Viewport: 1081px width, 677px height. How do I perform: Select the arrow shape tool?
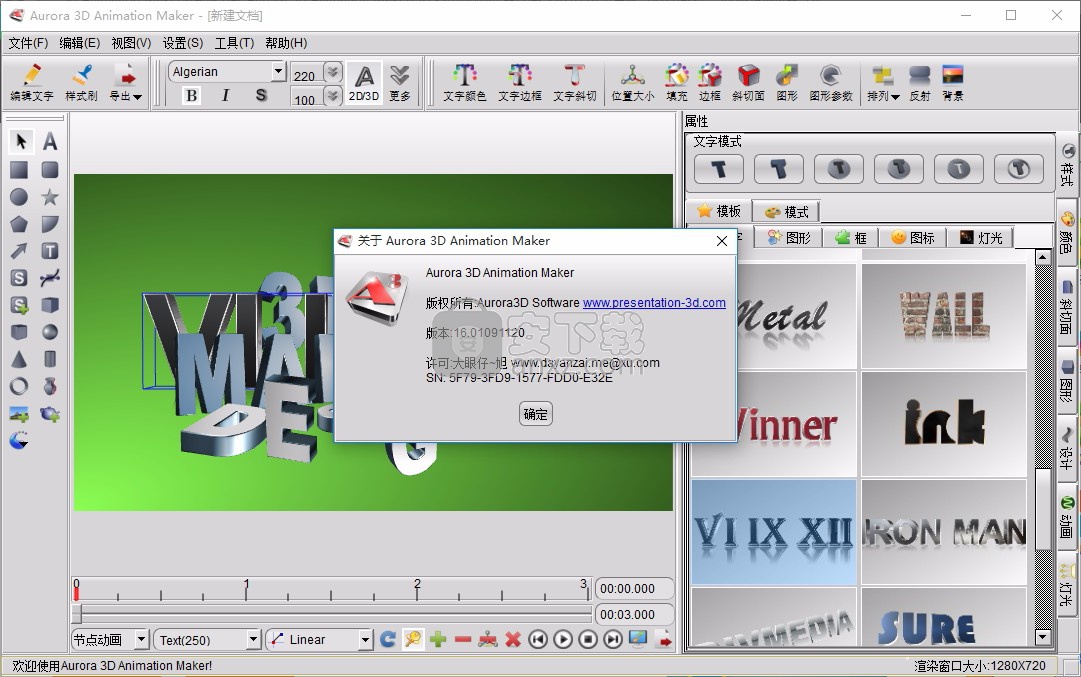[19, 251]
